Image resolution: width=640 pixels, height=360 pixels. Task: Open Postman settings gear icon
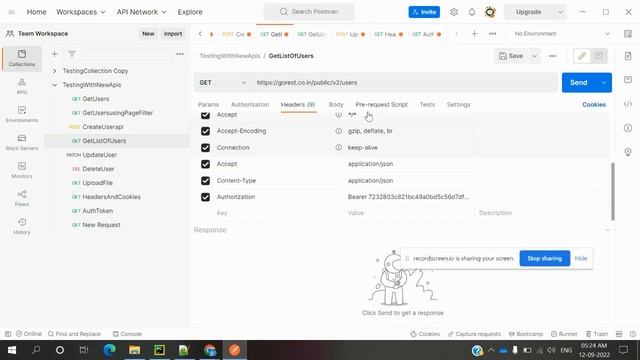[x=454, y=12]
